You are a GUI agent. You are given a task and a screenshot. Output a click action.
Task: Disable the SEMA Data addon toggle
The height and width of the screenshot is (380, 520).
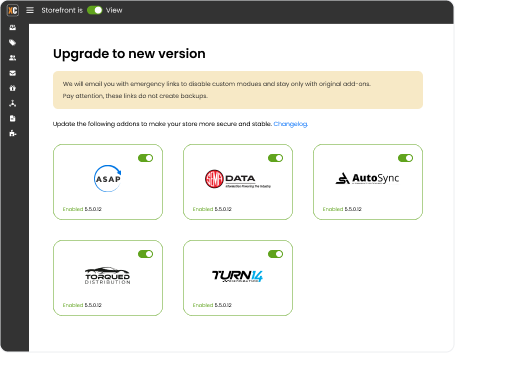[276, 158]
